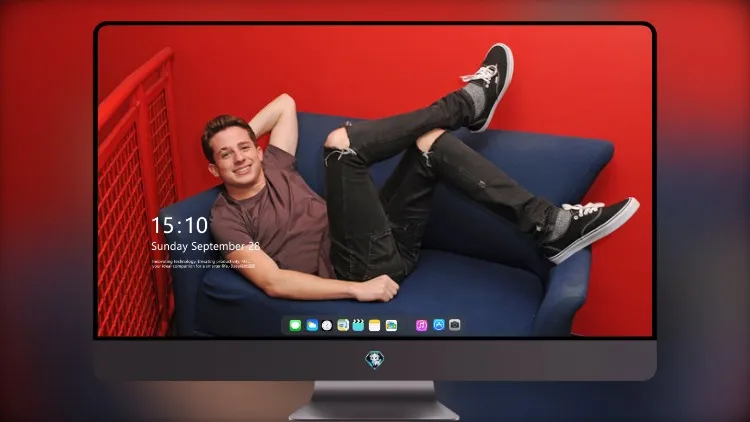Open the Weather app in dock
The height and width of the screenshot is (422, 750).
[312, 325]
